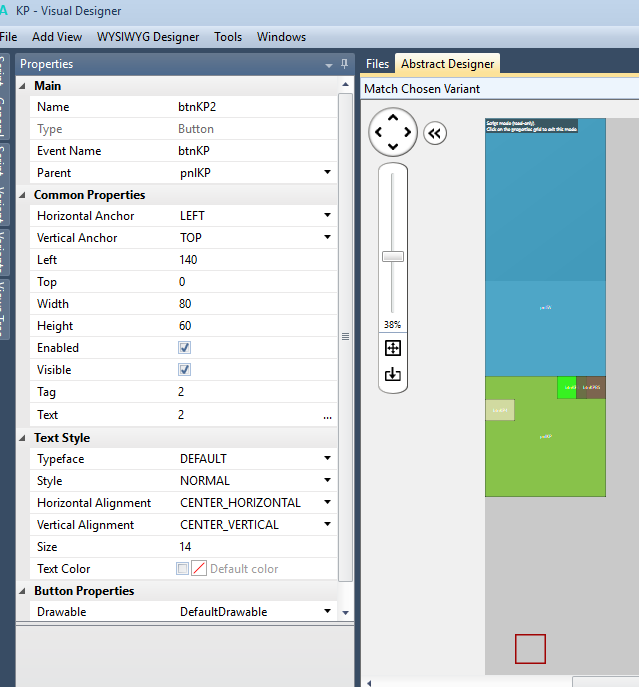
Task: Toggle Text Color default checkbox
Action: (x=182, y=569)
